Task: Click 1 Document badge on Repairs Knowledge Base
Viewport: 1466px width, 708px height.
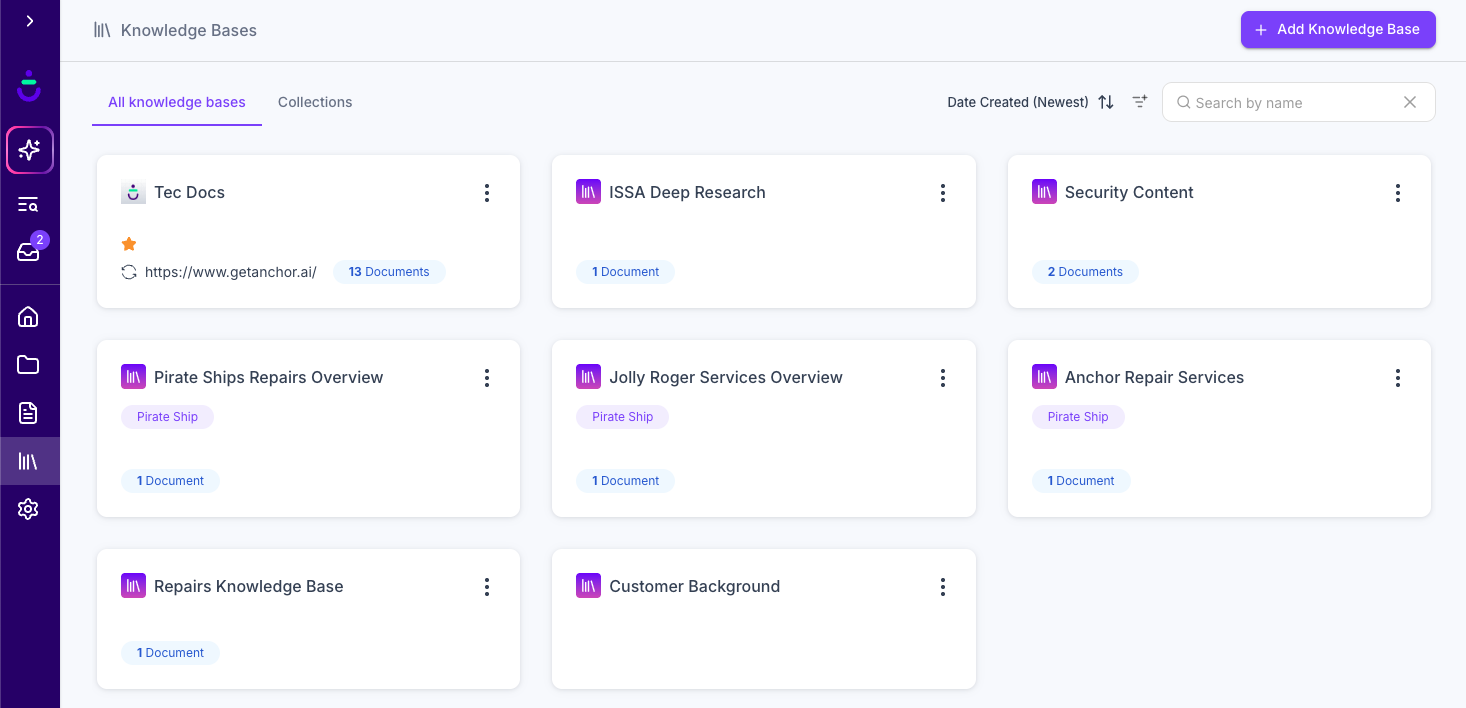Action: (x=170, y=653)
